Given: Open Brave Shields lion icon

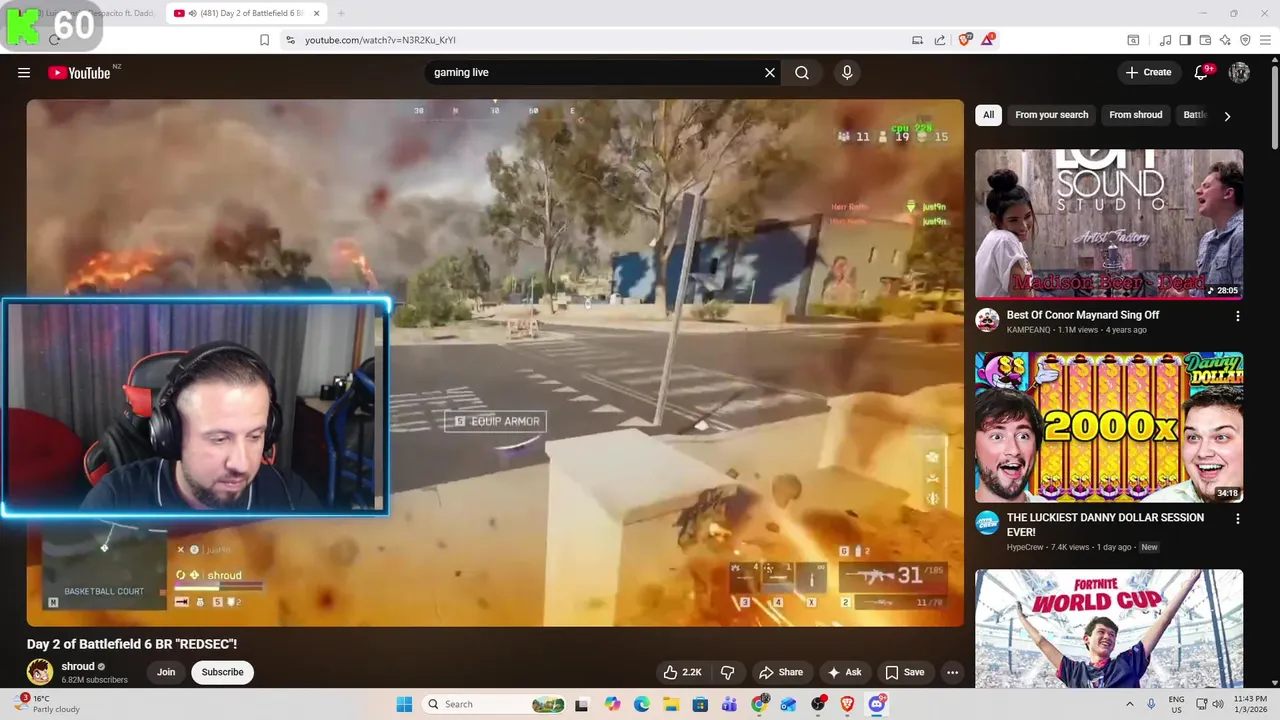Looking at the screenshot, I should [x=965, y=40].
